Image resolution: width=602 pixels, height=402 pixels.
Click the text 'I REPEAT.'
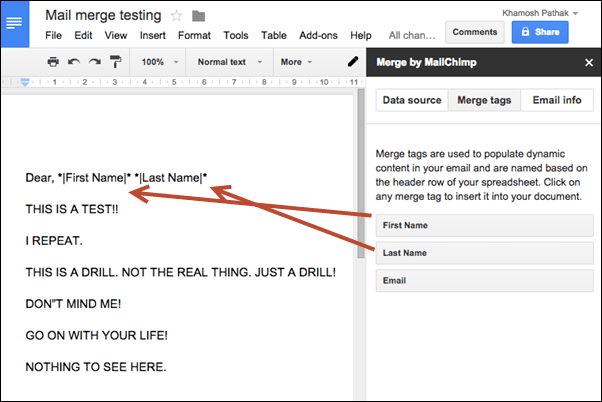pyautogui.click(x=54, y=241)
